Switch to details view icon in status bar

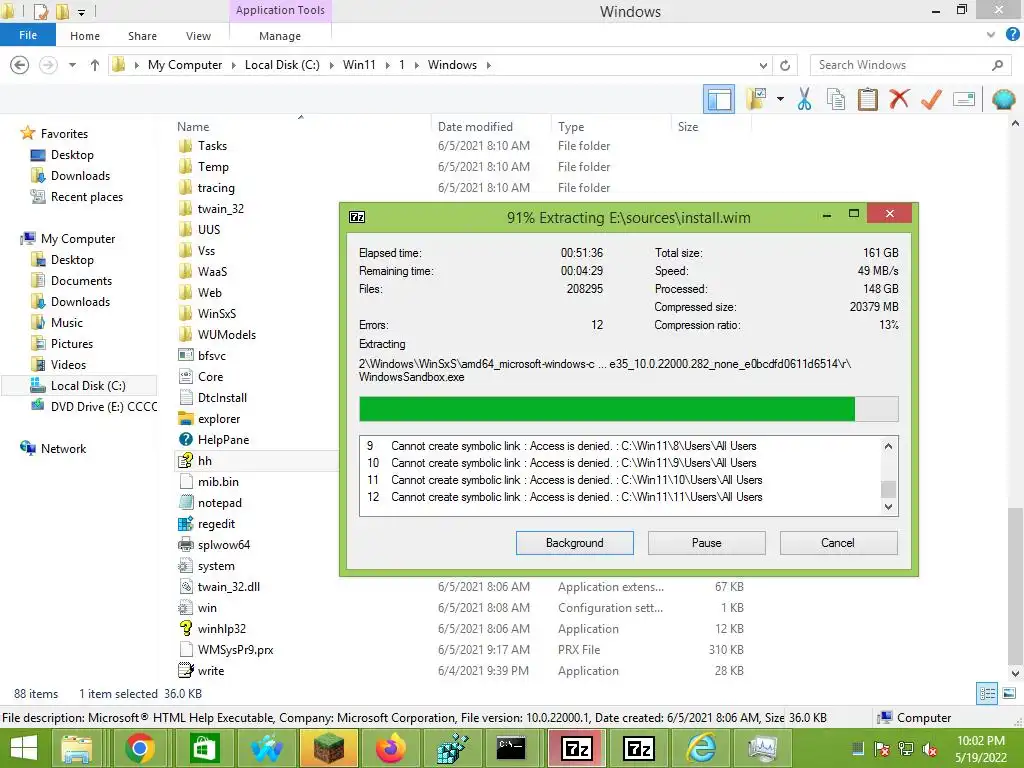(x=987, y=694)
